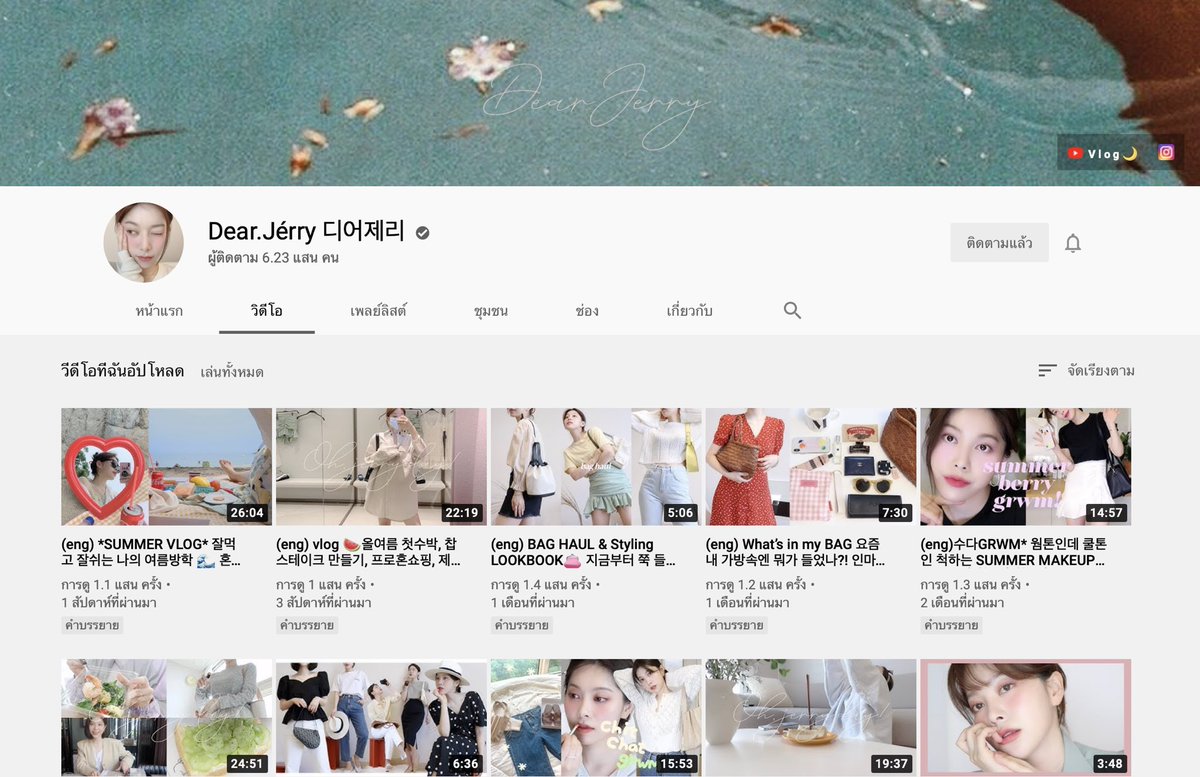Image resolution: width=1200 pixels, height=777 pixels.
Task: Click the '2 เดือนที่ผ่านมา' upload date
Action: pyautogui.click(x=962, y=603)
